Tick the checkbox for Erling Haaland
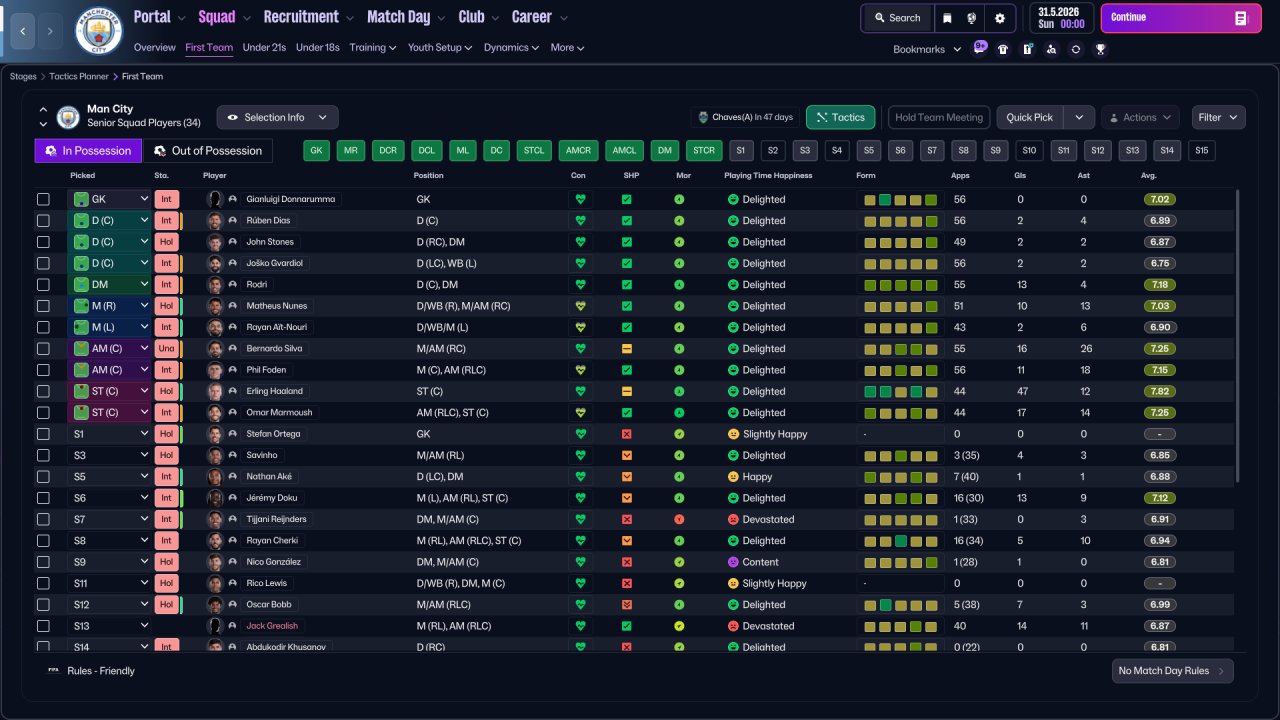The image size is (1280, 720). point(43,391)
